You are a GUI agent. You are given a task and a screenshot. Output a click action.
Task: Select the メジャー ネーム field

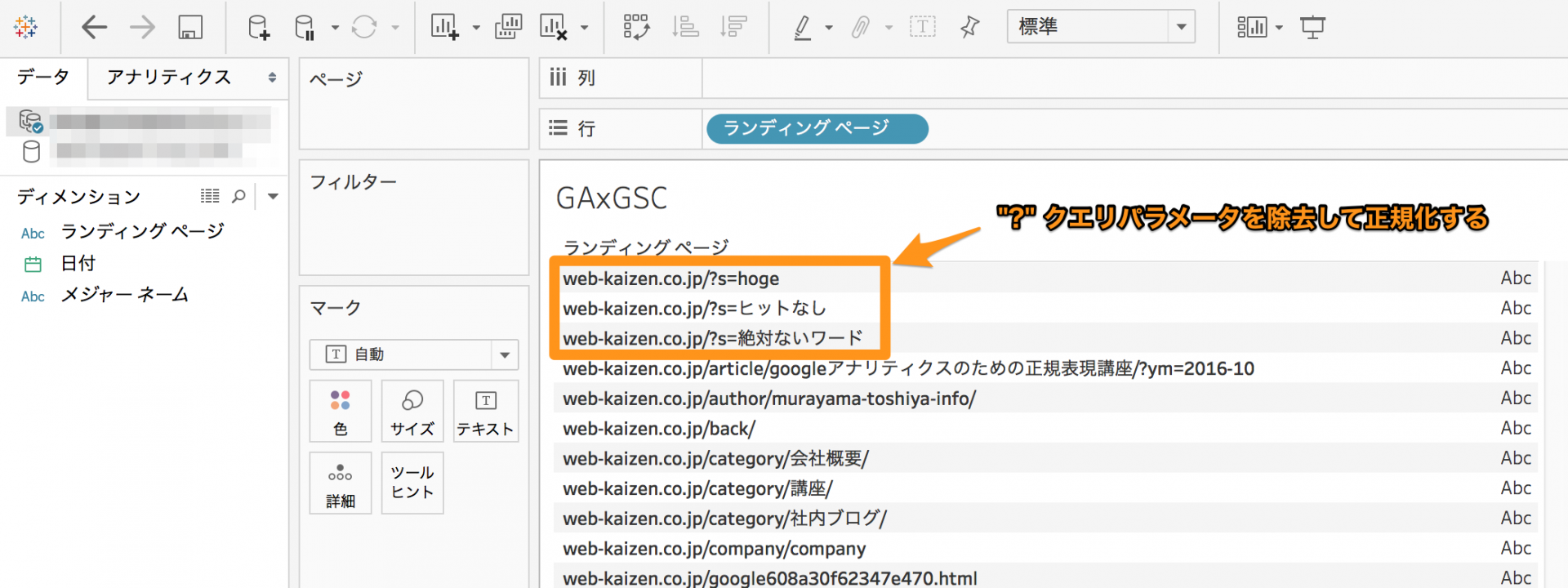coord(125,295)
